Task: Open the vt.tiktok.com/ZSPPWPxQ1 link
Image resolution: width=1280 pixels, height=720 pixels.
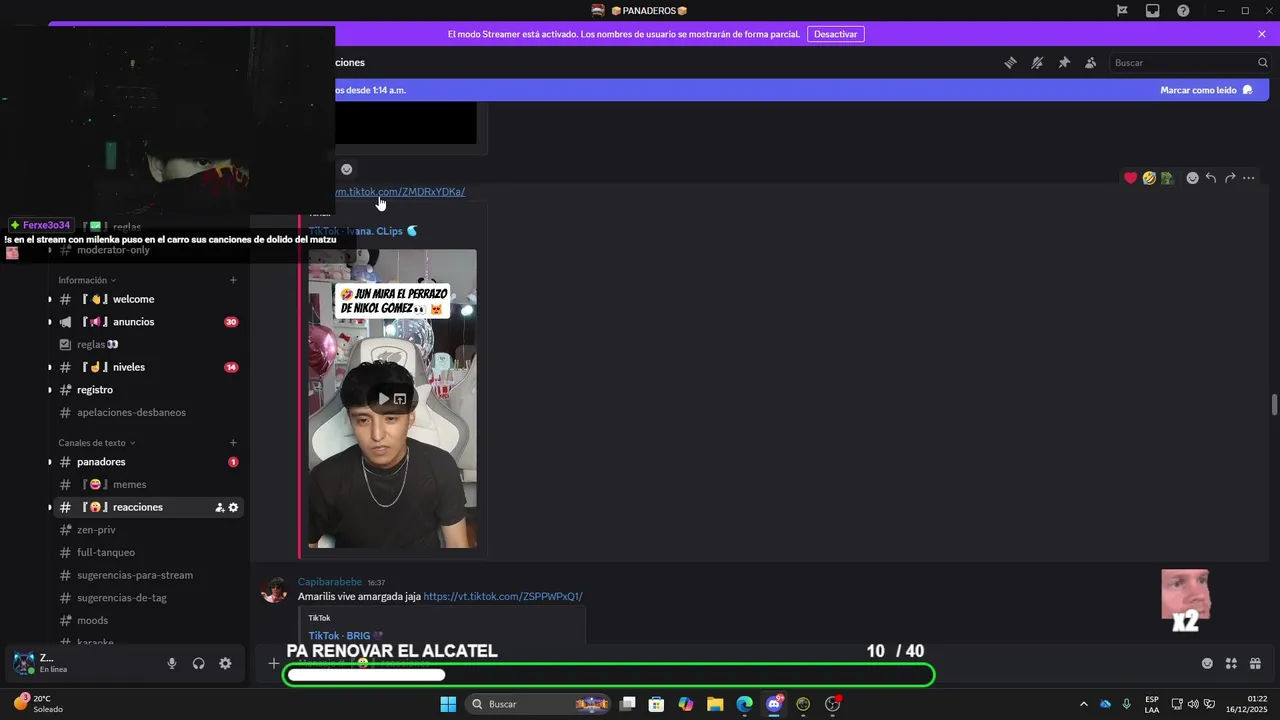Action: tap(503, 597)
